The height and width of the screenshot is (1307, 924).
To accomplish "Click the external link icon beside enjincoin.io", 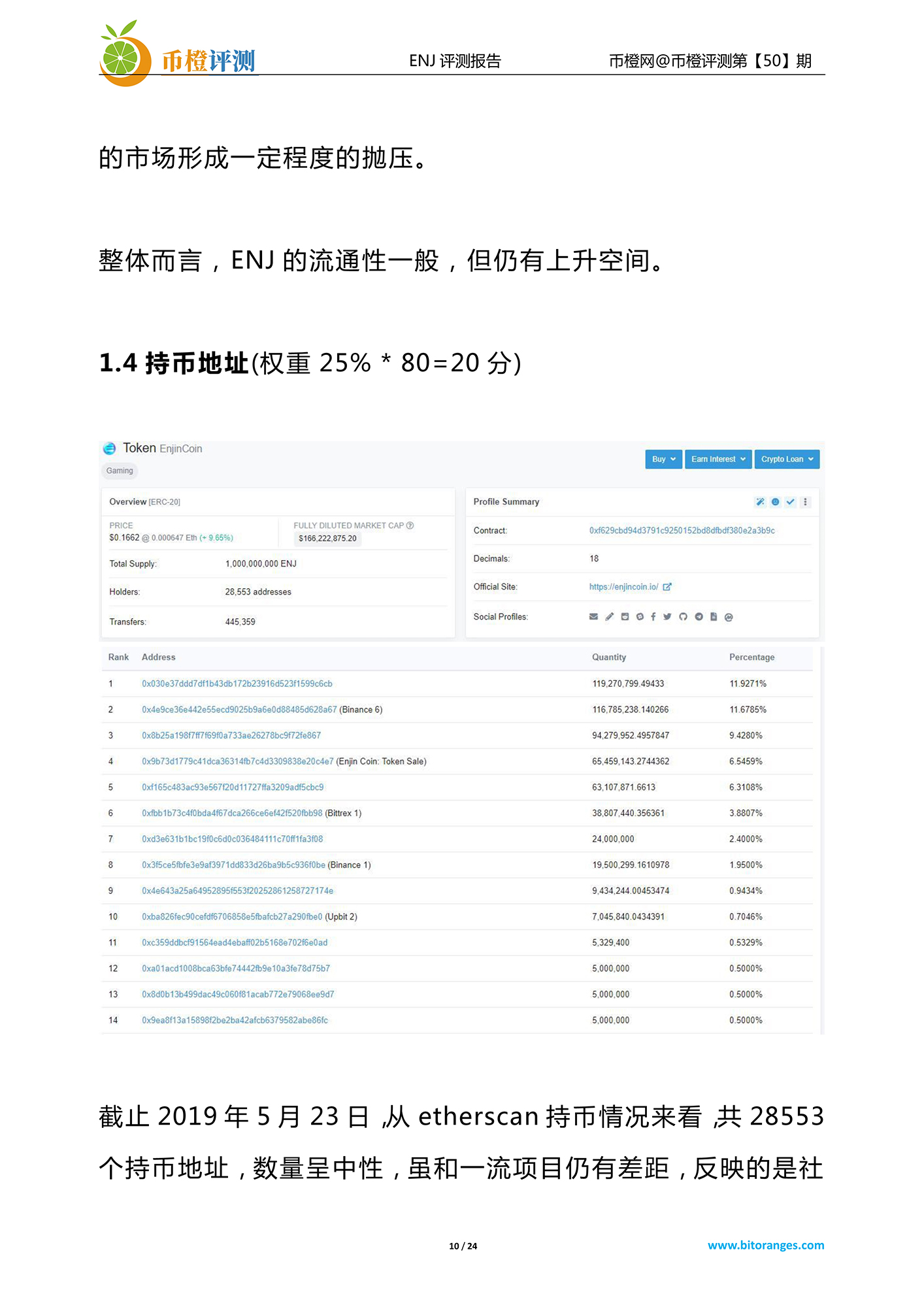I will point(667,587).
